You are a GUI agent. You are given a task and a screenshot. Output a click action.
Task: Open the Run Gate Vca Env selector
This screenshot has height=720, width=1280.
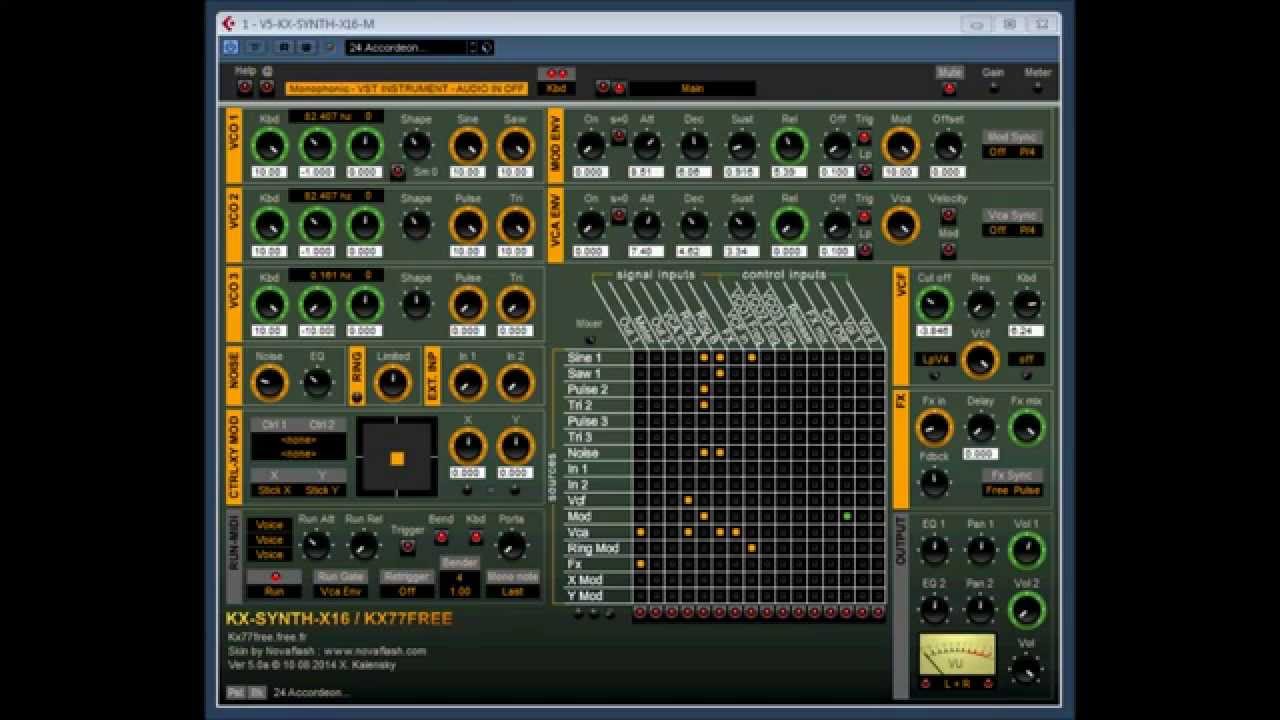pos(341,591)
